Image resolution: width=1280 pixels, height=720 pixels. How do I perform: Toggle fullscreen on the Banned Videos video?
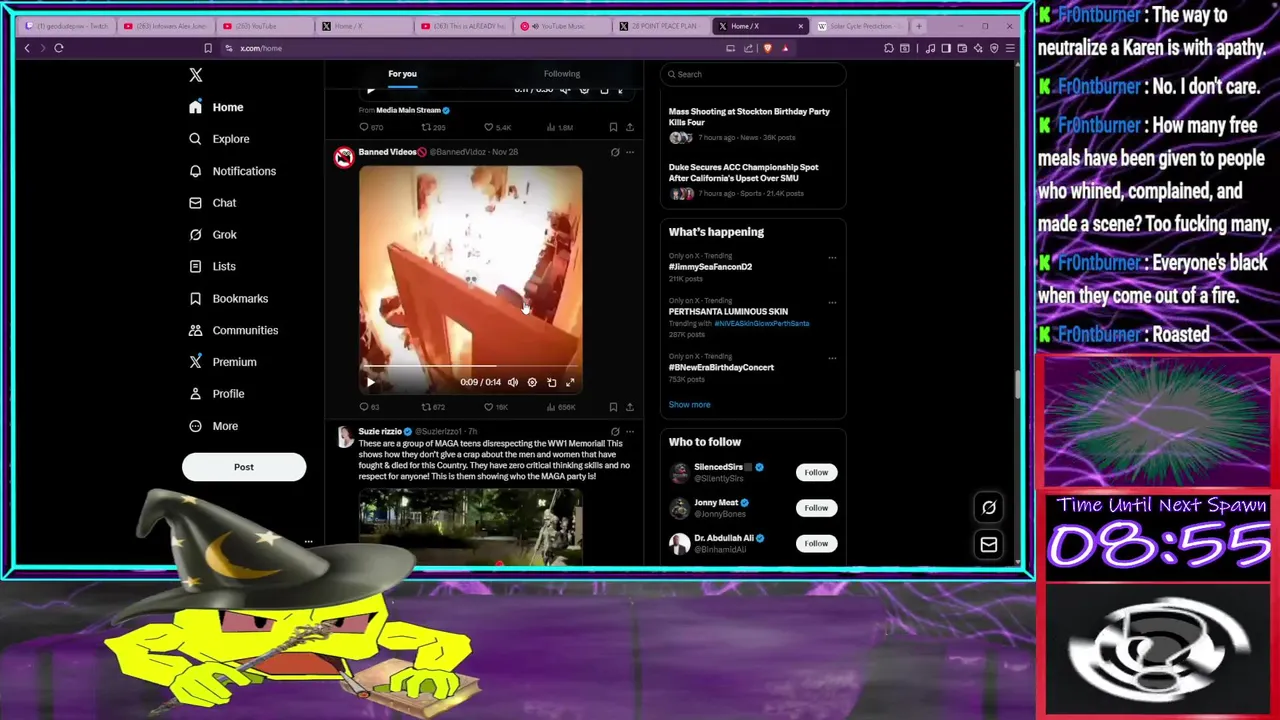pyautogui.click(x=570, y=382)
